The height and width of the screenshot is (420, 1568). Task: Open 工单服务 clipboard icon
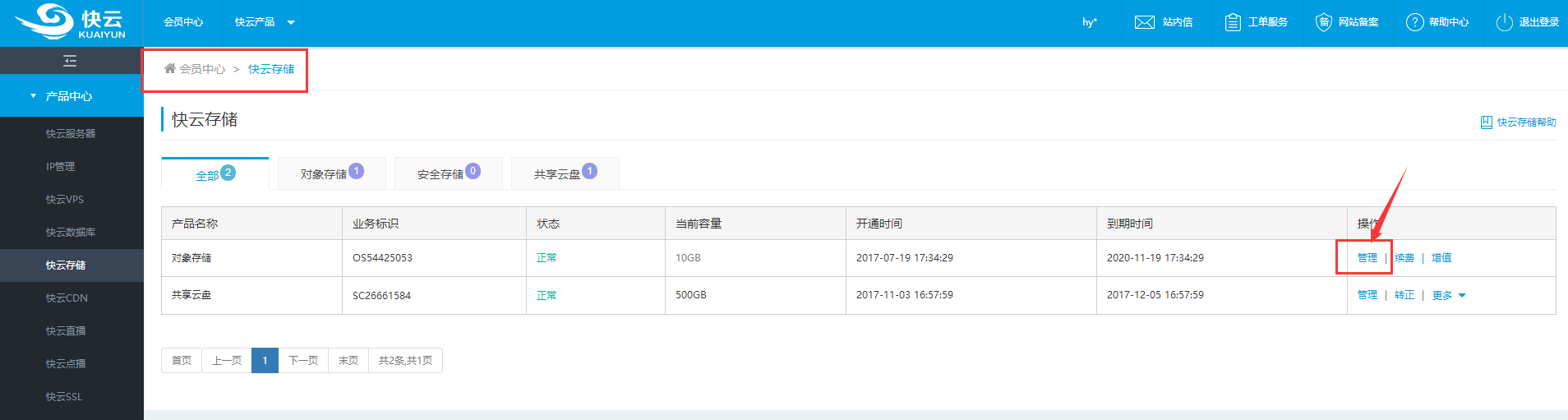(x=1232, y=22)
